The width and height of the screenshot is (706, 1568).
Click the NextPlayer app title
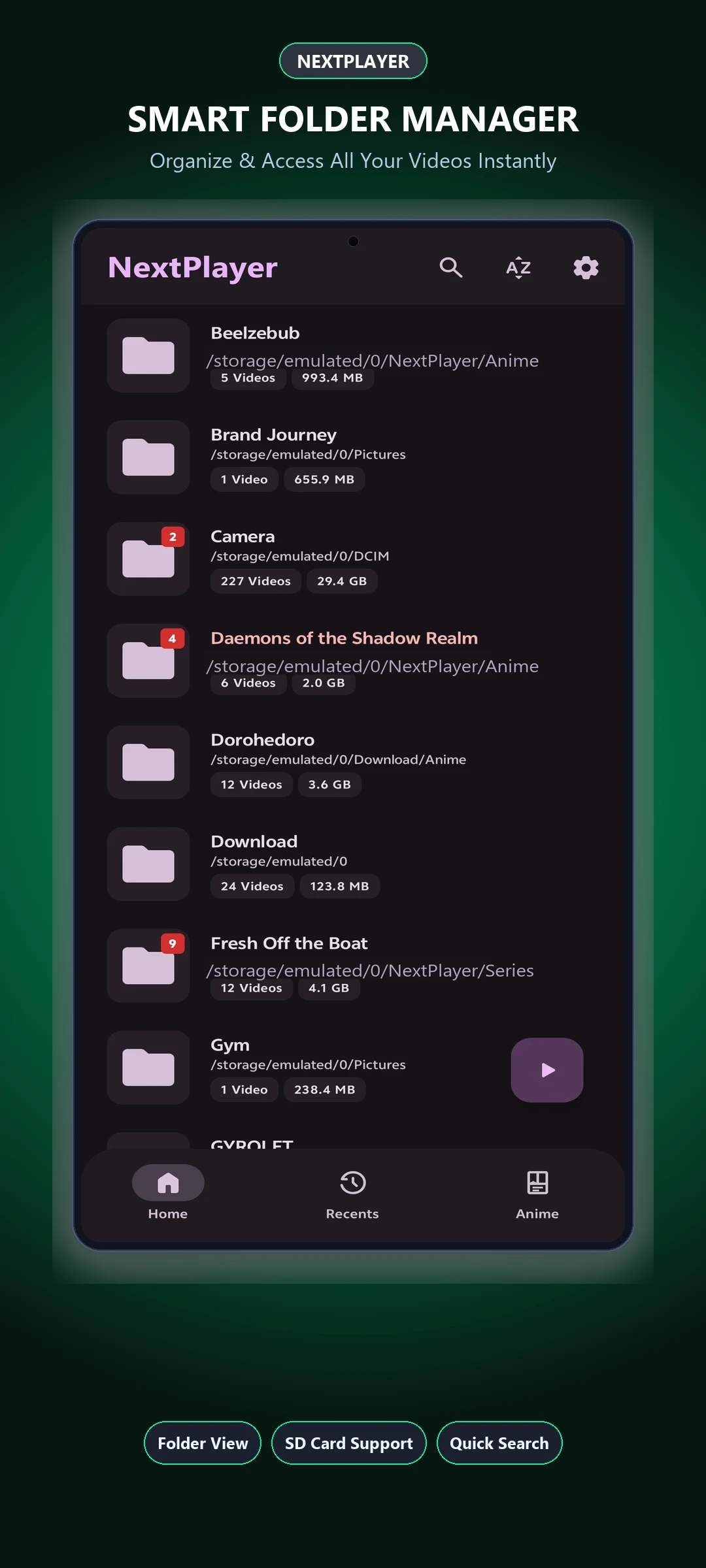pos(193,268)
